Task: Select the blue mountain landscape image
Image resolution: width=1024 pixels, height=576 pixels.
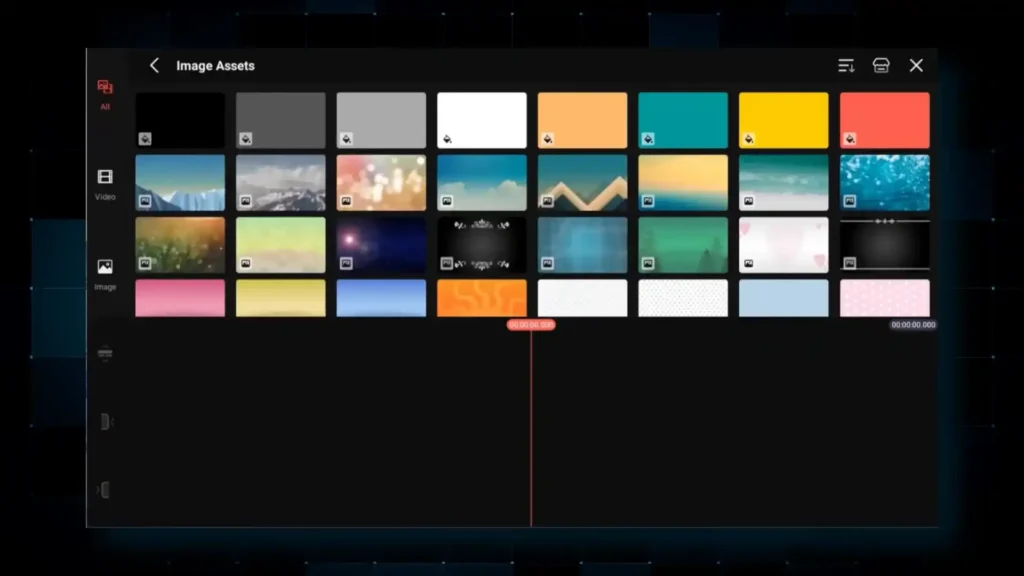Action: click(180, 182)
